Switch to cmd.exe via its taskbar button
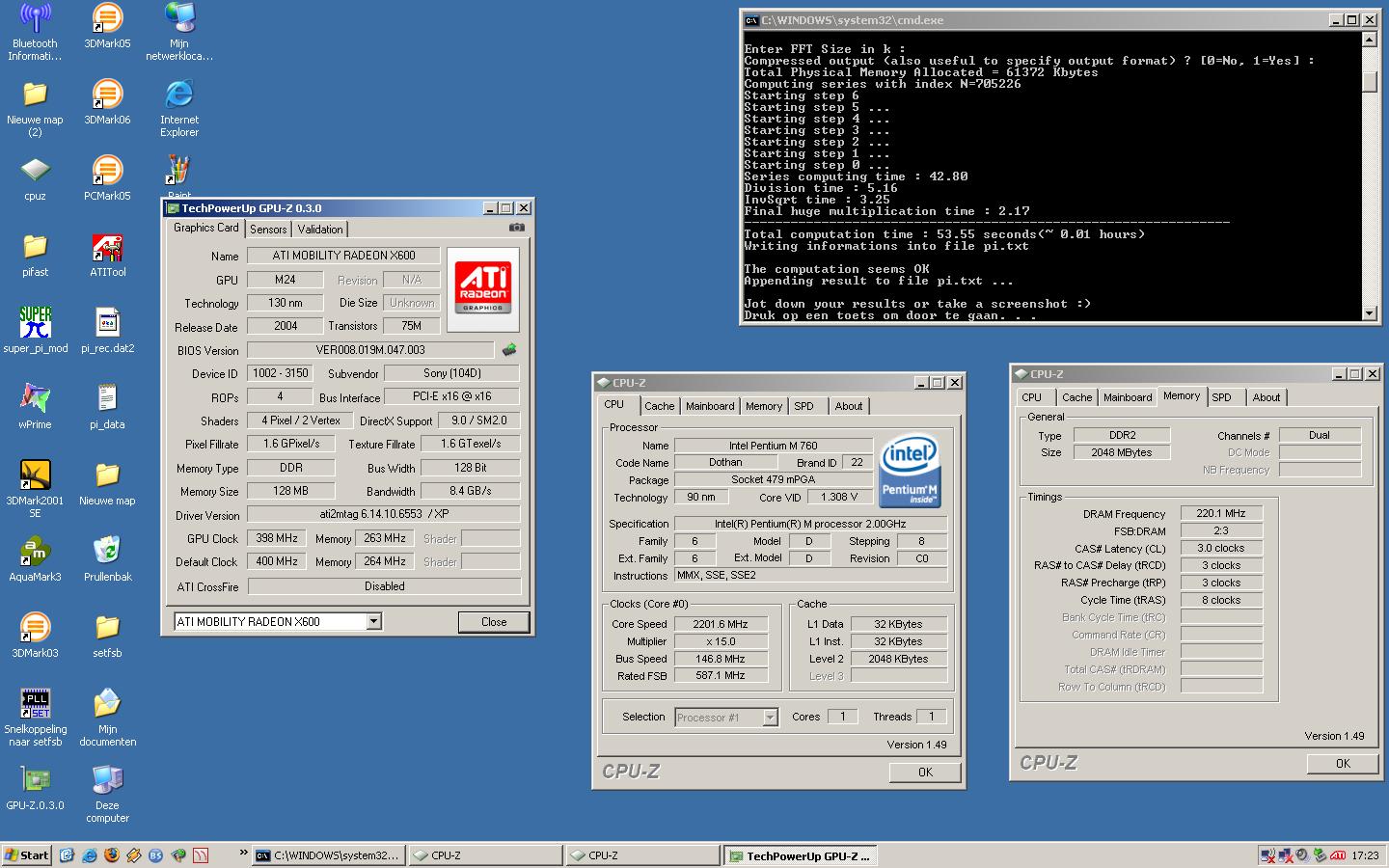The height and width of the screenshot is (868, 1389). 328,855
